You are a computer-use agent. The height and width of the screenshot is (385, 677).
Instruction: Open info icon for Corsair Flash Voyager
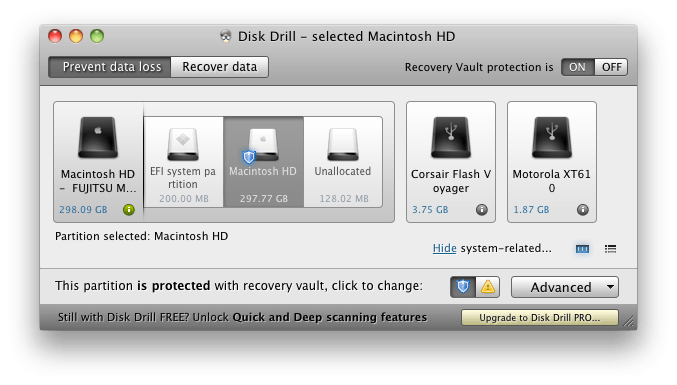[x=482, y=210]
